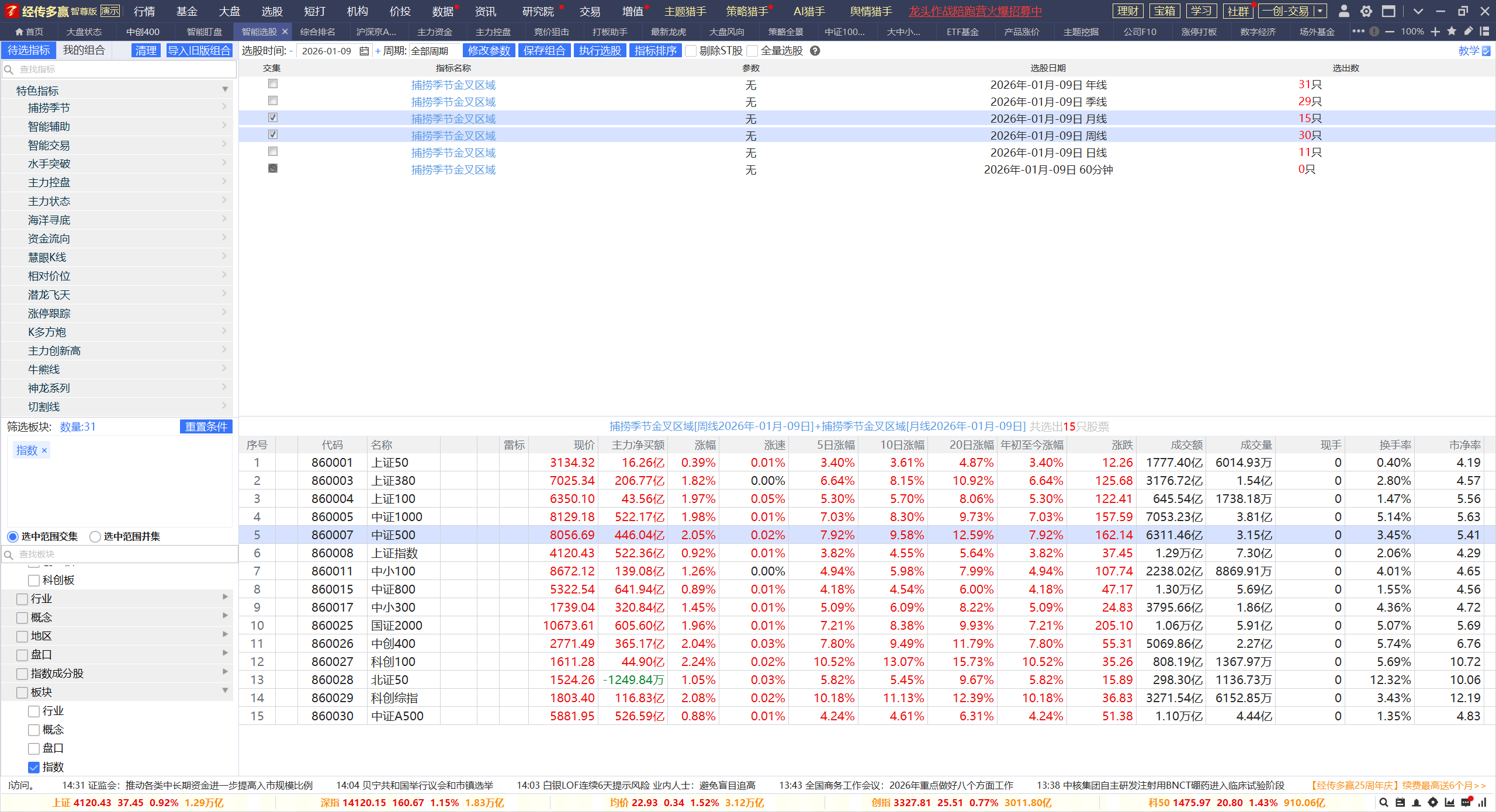1496x812 pixels.
Task: Open the settings gear in title bar
Action: coord(1366,11)
